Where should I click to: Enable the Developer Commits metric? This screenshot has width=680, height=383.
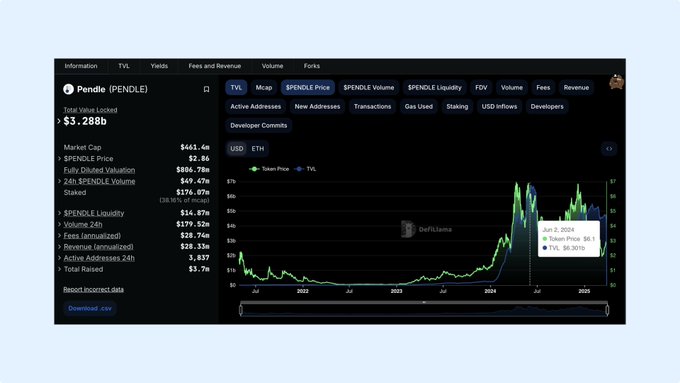click(258, 126)
